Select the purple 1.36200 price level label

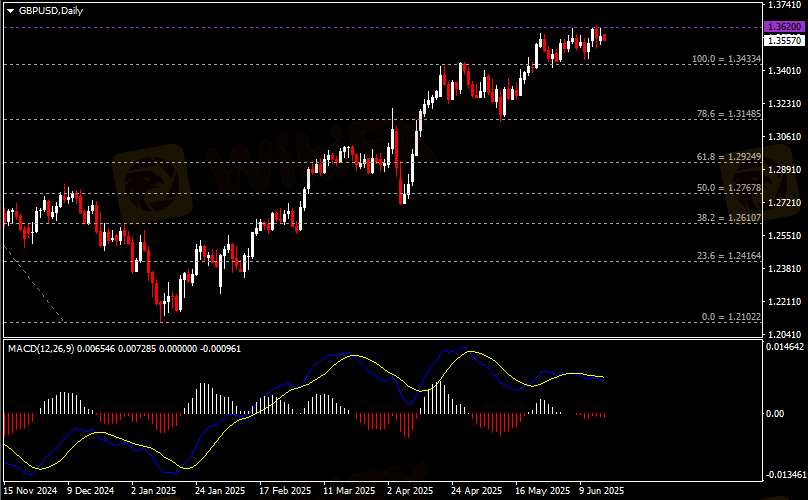pos(784,27)
